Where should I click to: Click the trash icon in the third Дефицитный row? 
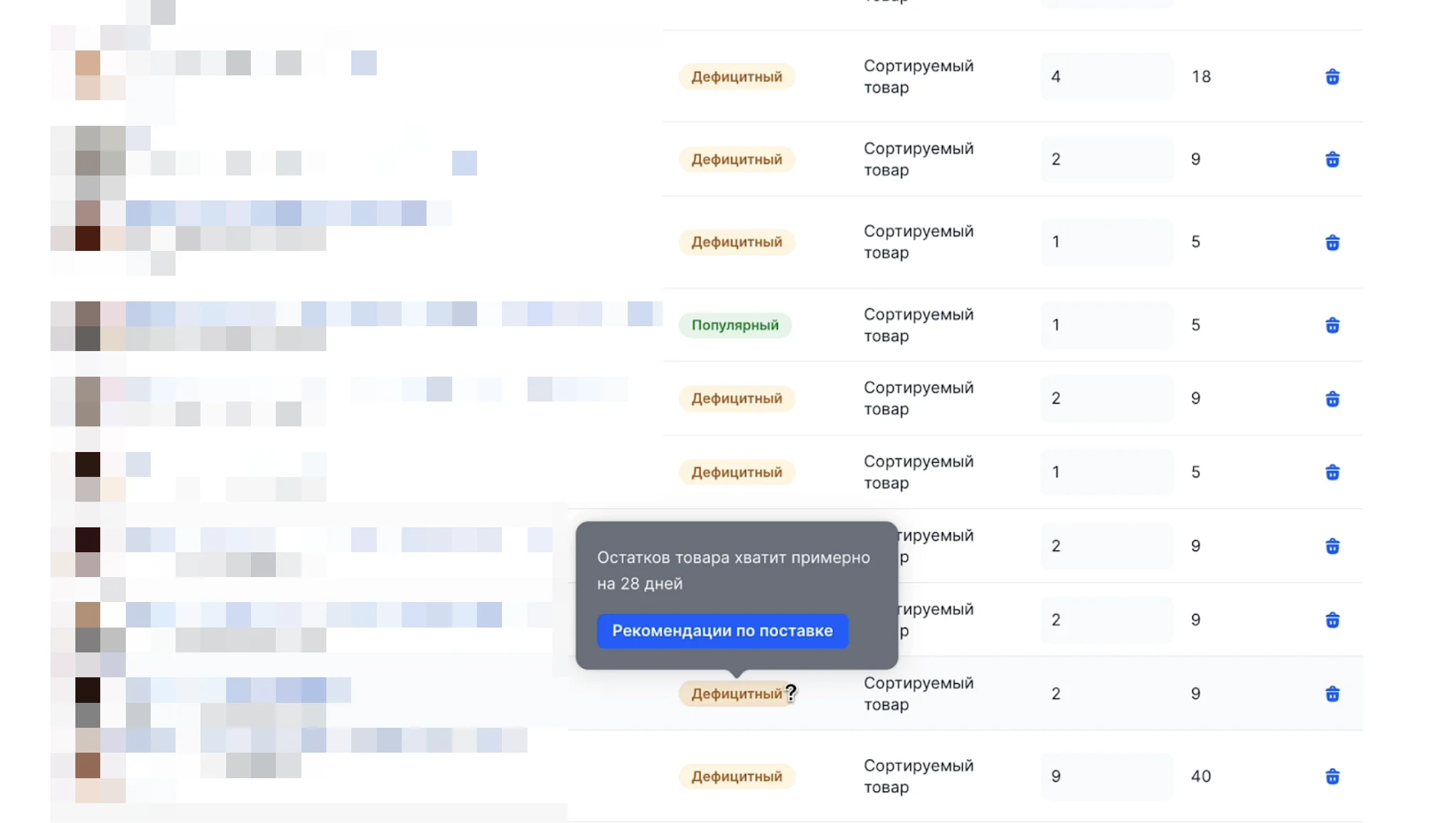1333,242
